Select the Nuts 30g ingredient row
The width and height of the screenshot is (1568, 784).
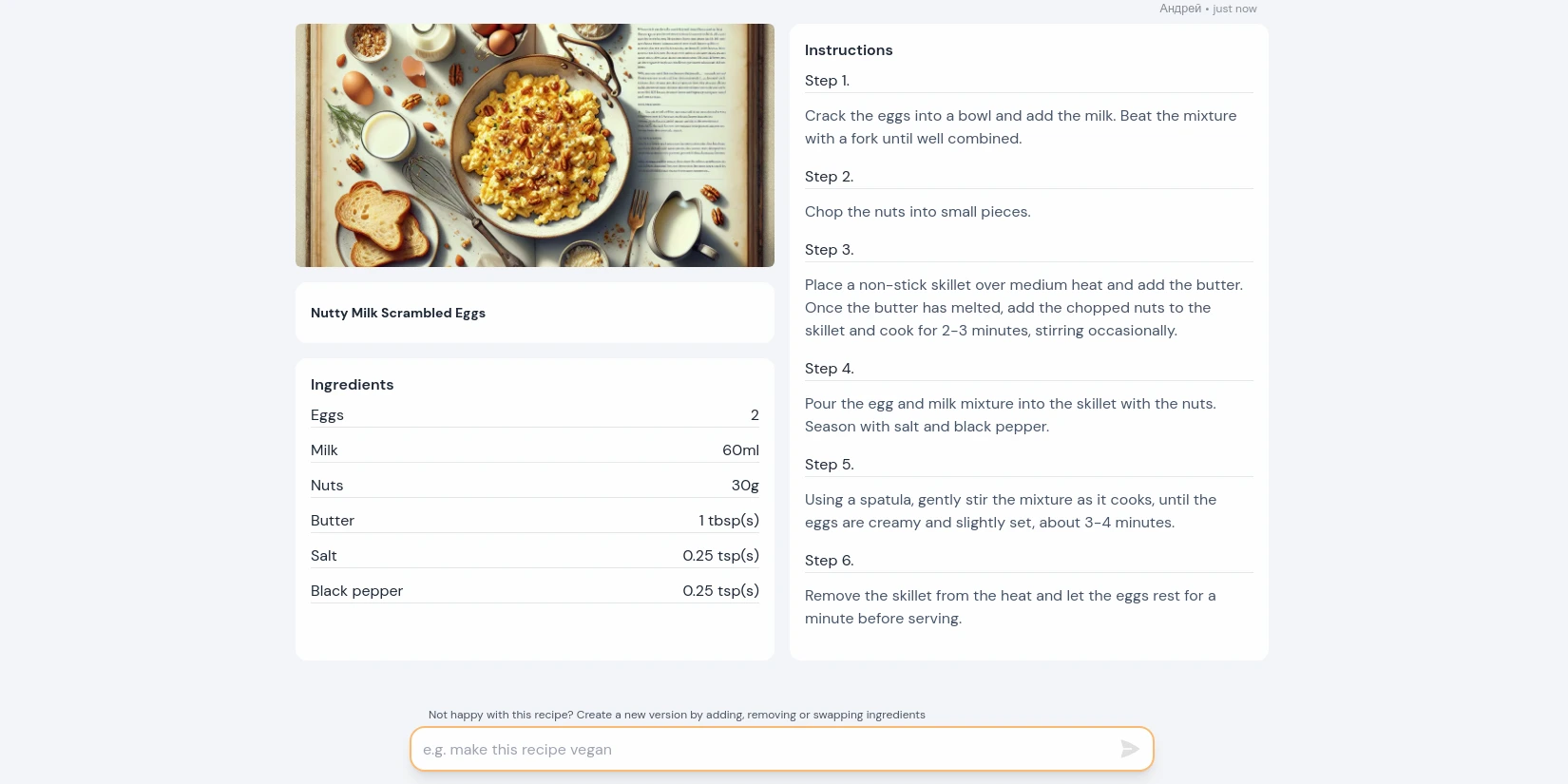coord(534,486)
